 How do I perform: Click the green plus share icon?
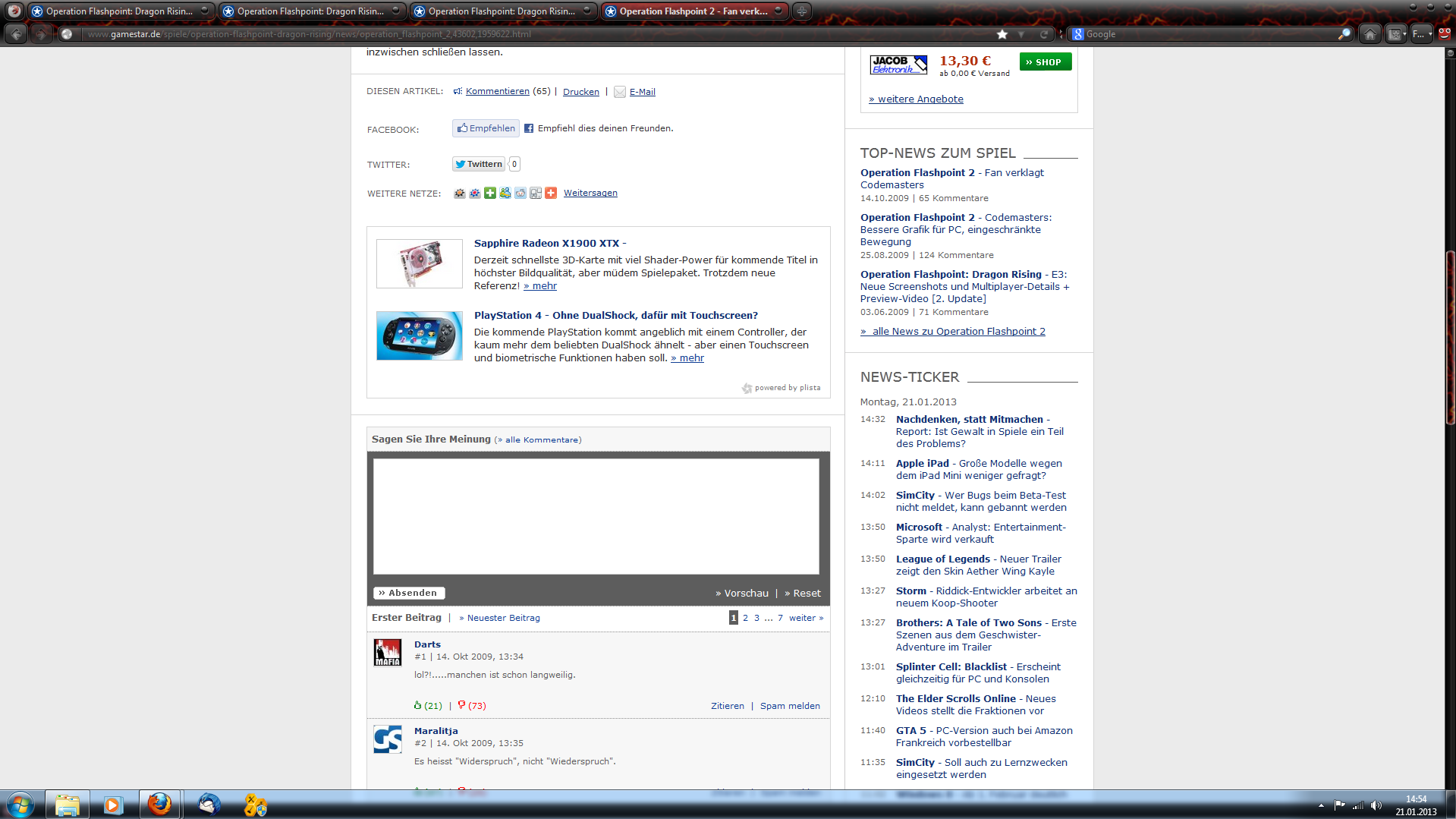(x=490, y=193)
